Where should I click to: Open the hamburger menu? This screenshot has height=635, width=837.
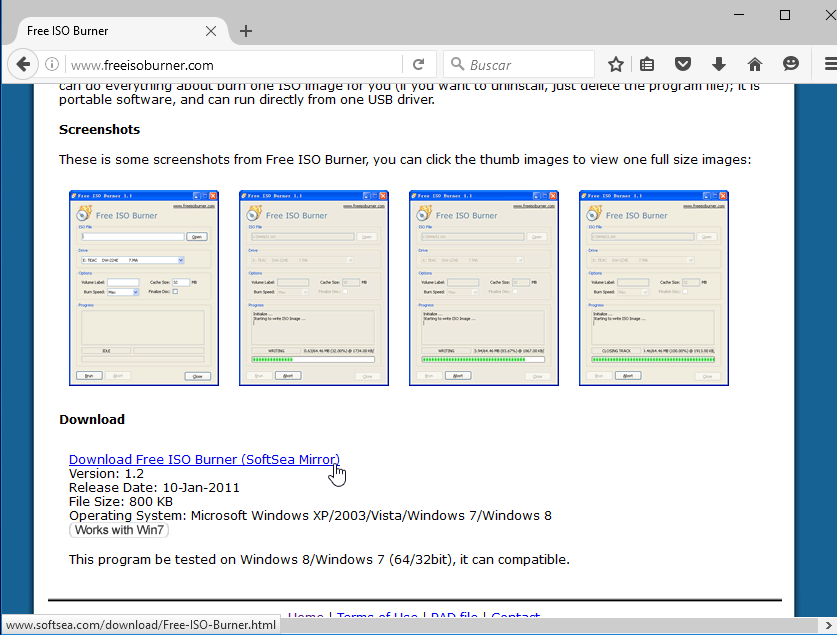point(831,65)
